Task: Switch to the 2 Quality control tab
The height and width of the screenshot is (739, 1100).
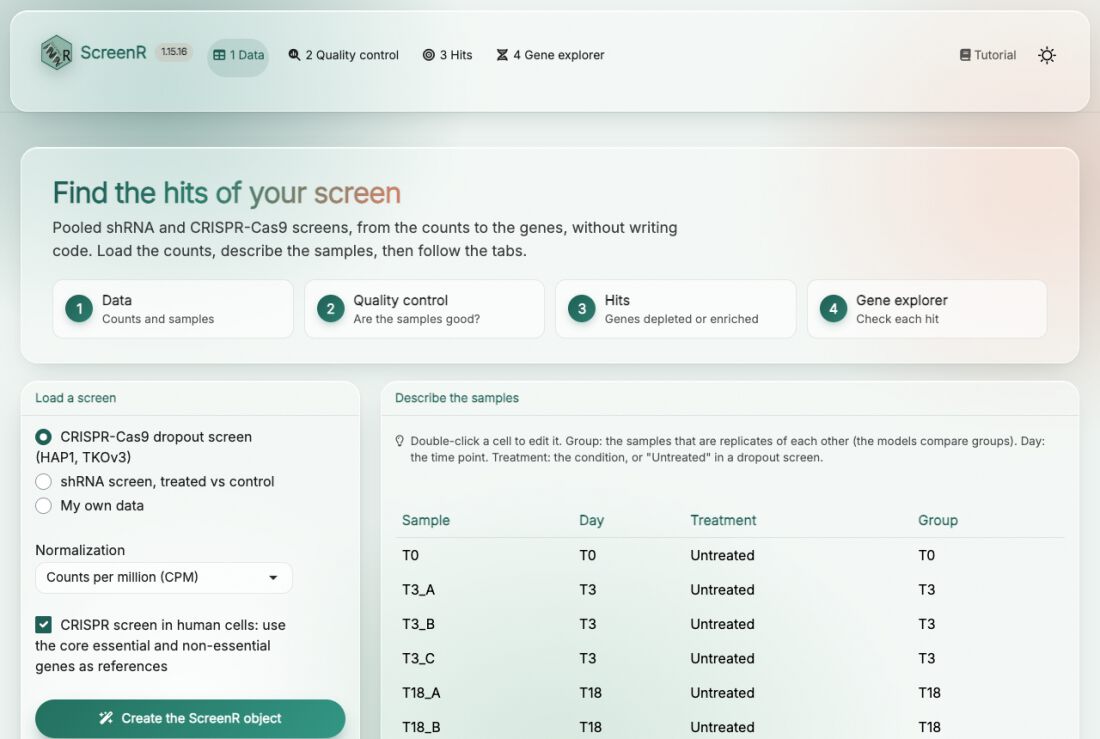Action: point(344,55)
